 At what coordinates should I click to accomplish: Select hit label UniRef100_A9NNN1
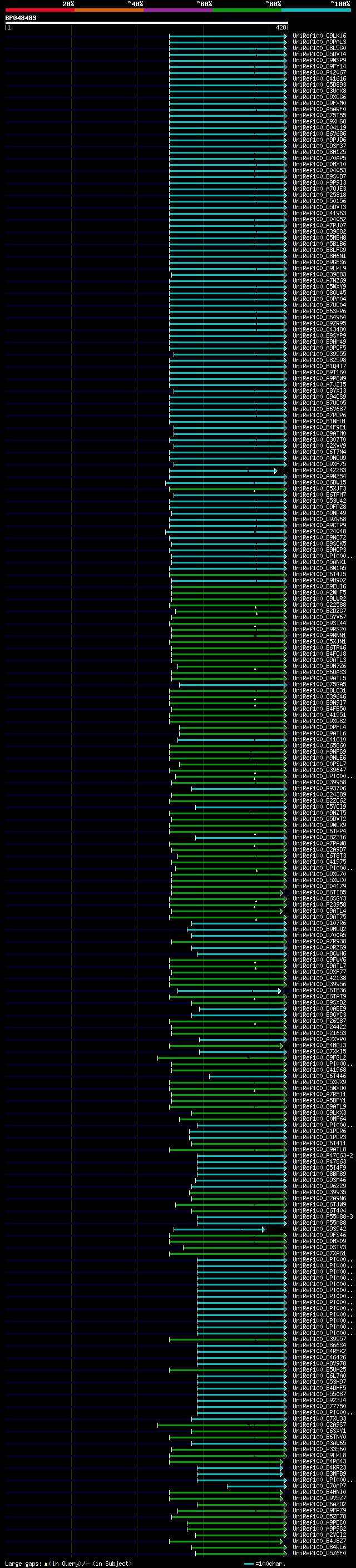coord(319,635)
